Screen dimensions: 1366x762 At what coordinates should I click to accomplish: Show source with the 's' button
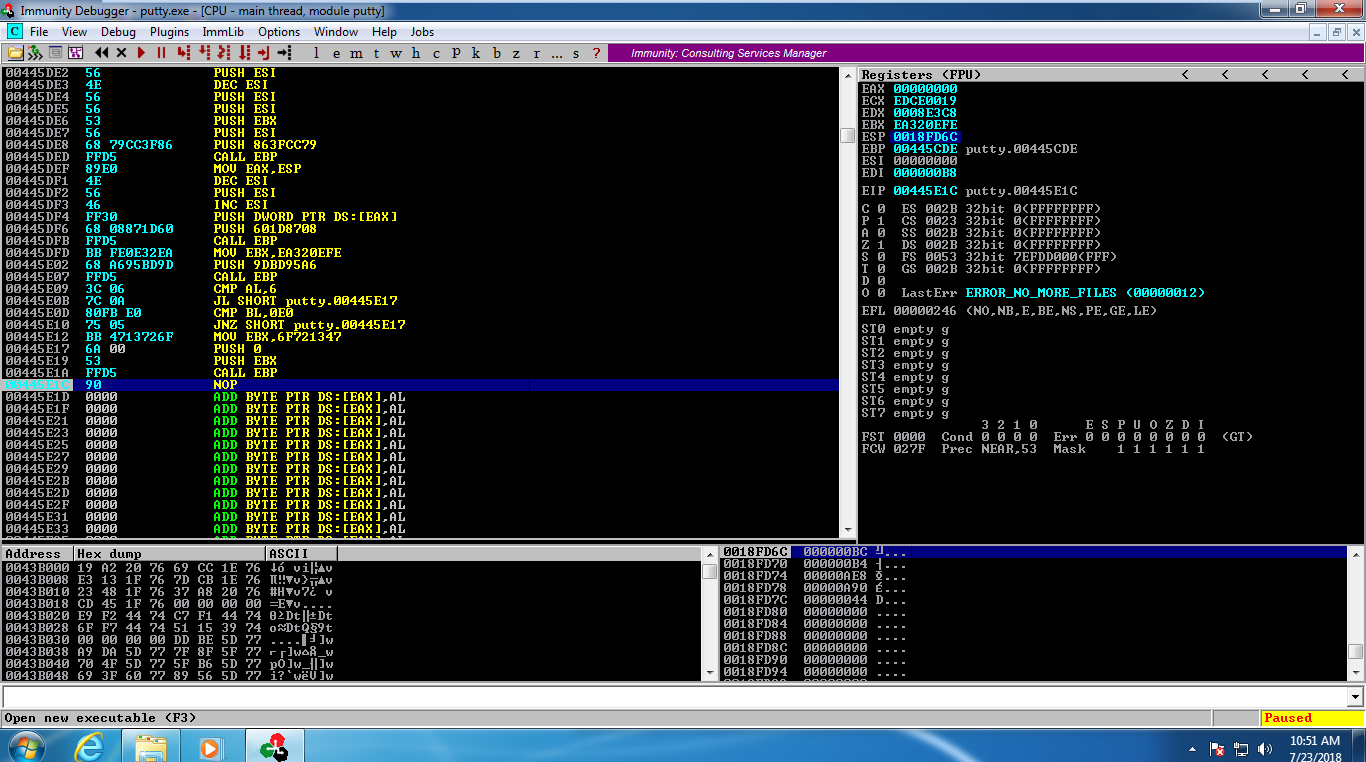pyautogui.click(x=577, y=53)
